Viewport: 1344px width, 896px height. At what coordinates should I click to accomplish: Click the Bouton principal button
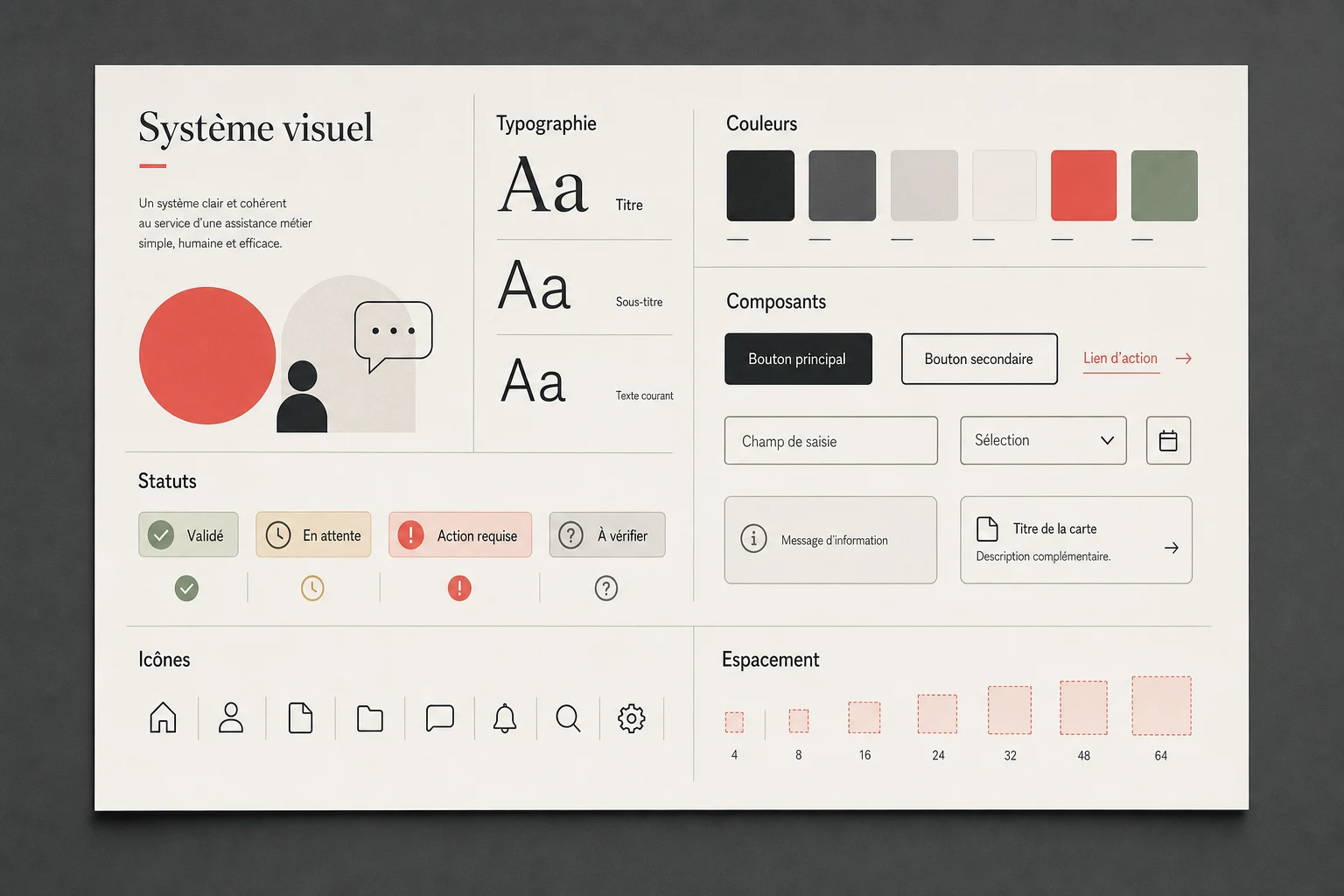[x=798, y=359]
